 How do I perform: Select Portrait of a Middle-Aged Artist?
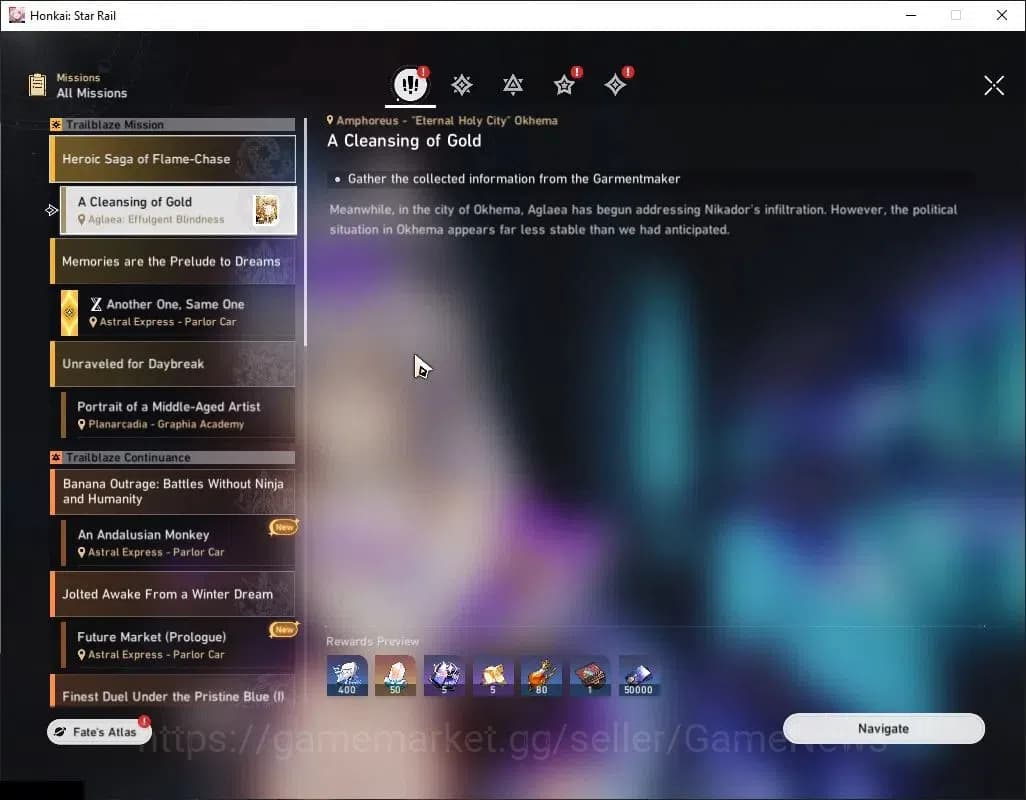click(178, 415)
